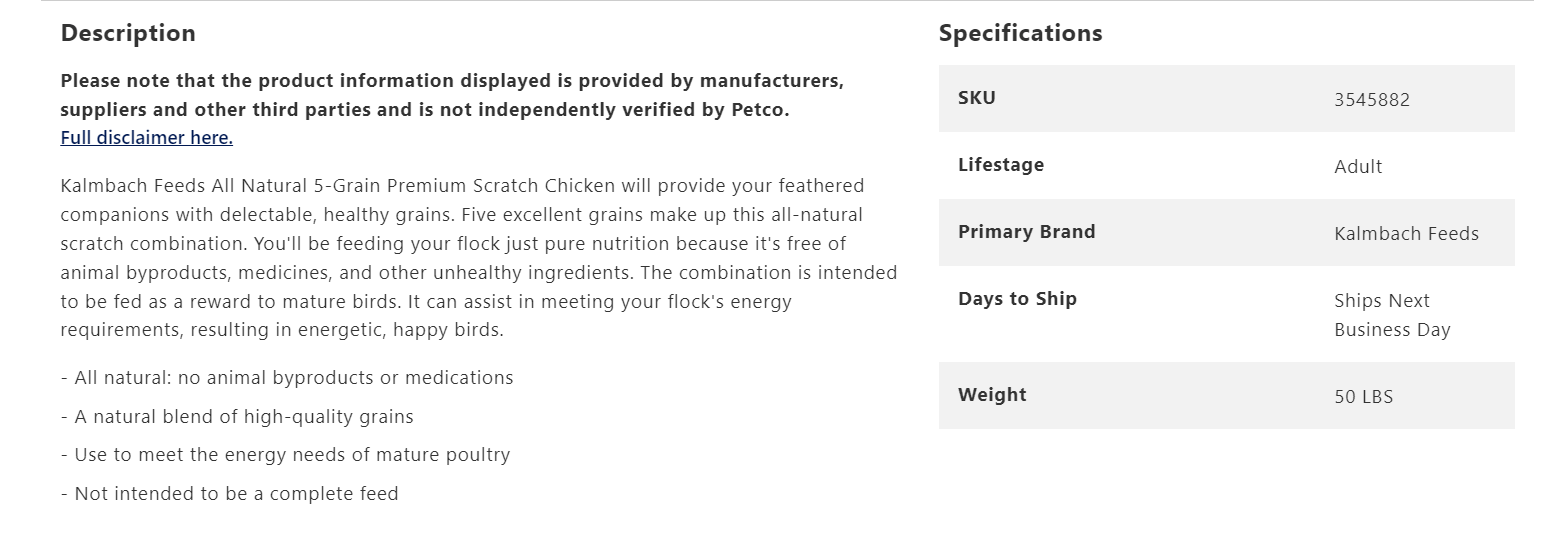Screen dimensions: 1543x549
Task: Click the Adult lifestage value
Action: coord(1358,167)
